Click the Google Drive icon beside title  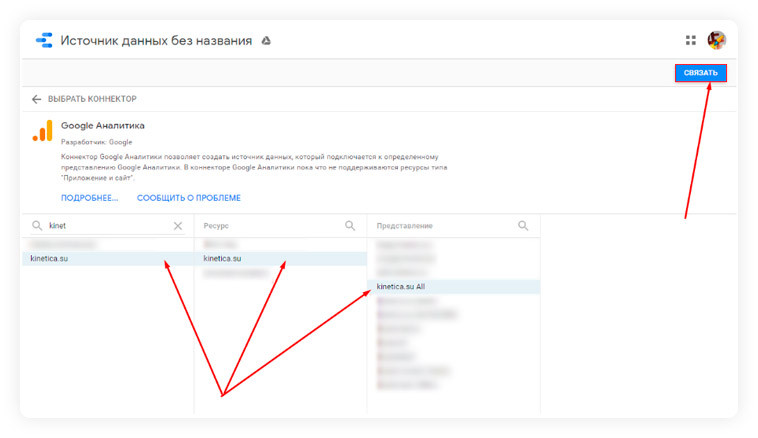pyautogui.click(x=266, y=41)
